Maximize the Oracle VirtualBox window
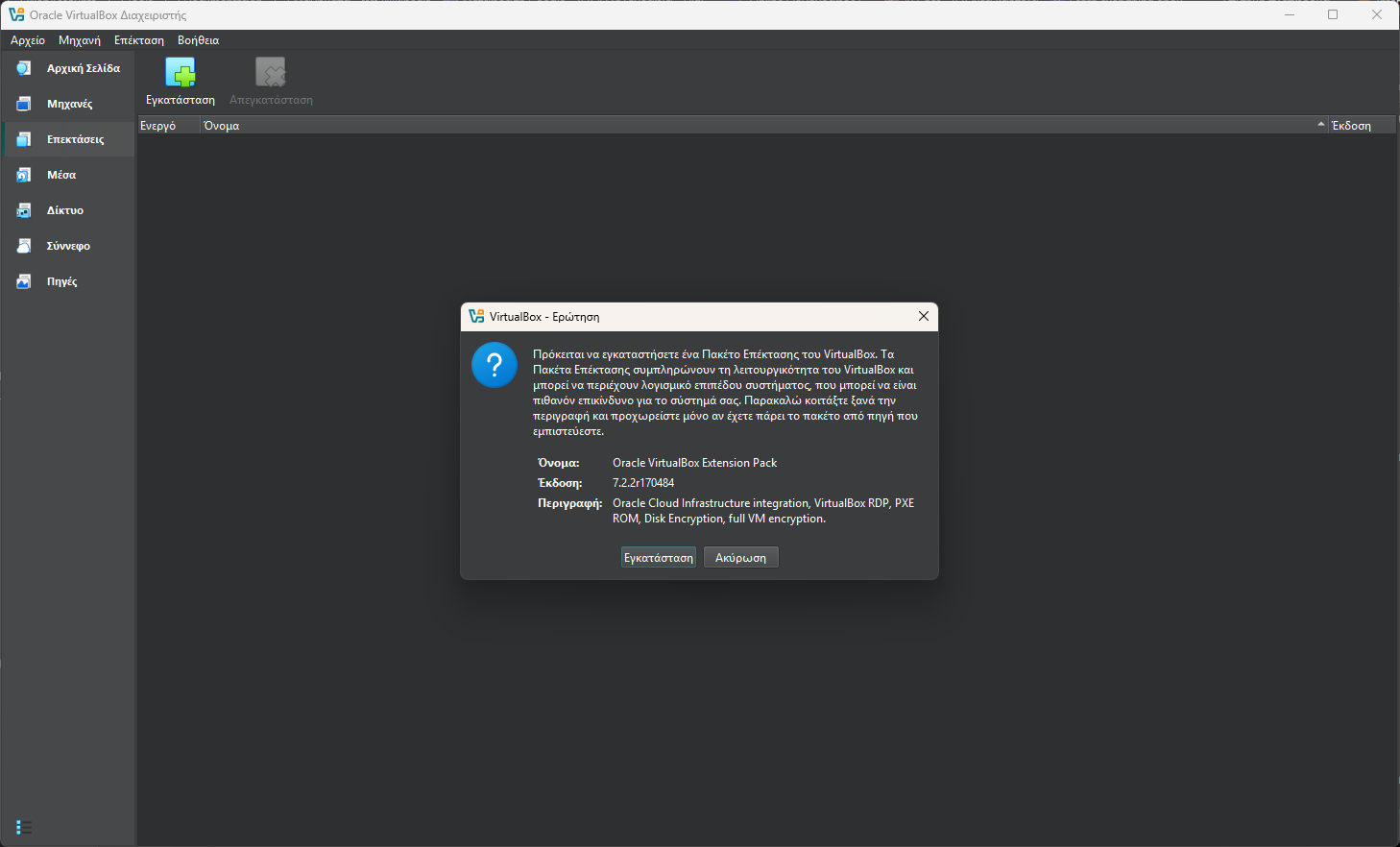The image size is (1400, 847). pos(1333,14)
